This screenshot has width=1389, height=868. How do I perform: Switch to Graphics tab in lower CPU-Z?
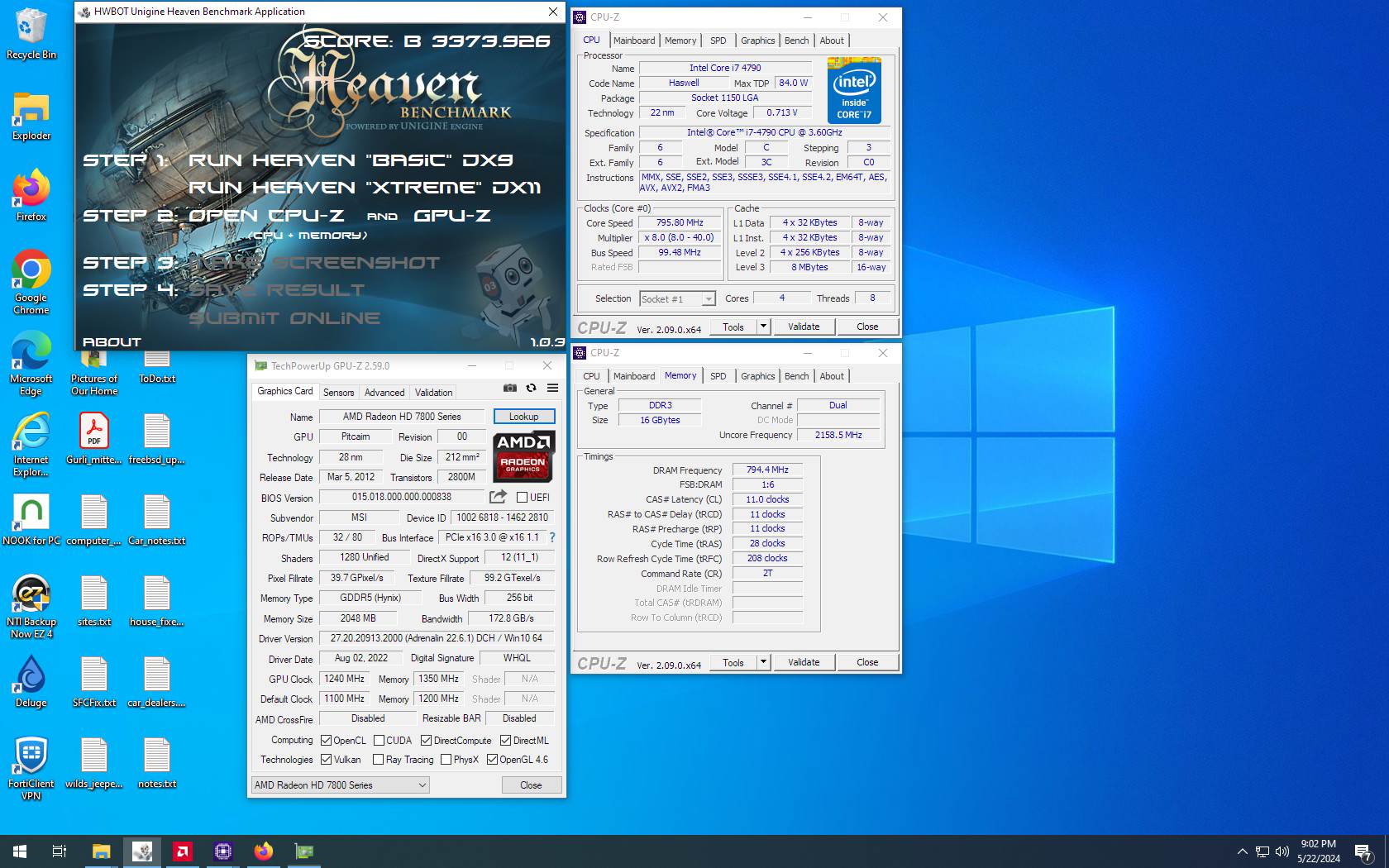click(758, 376)
